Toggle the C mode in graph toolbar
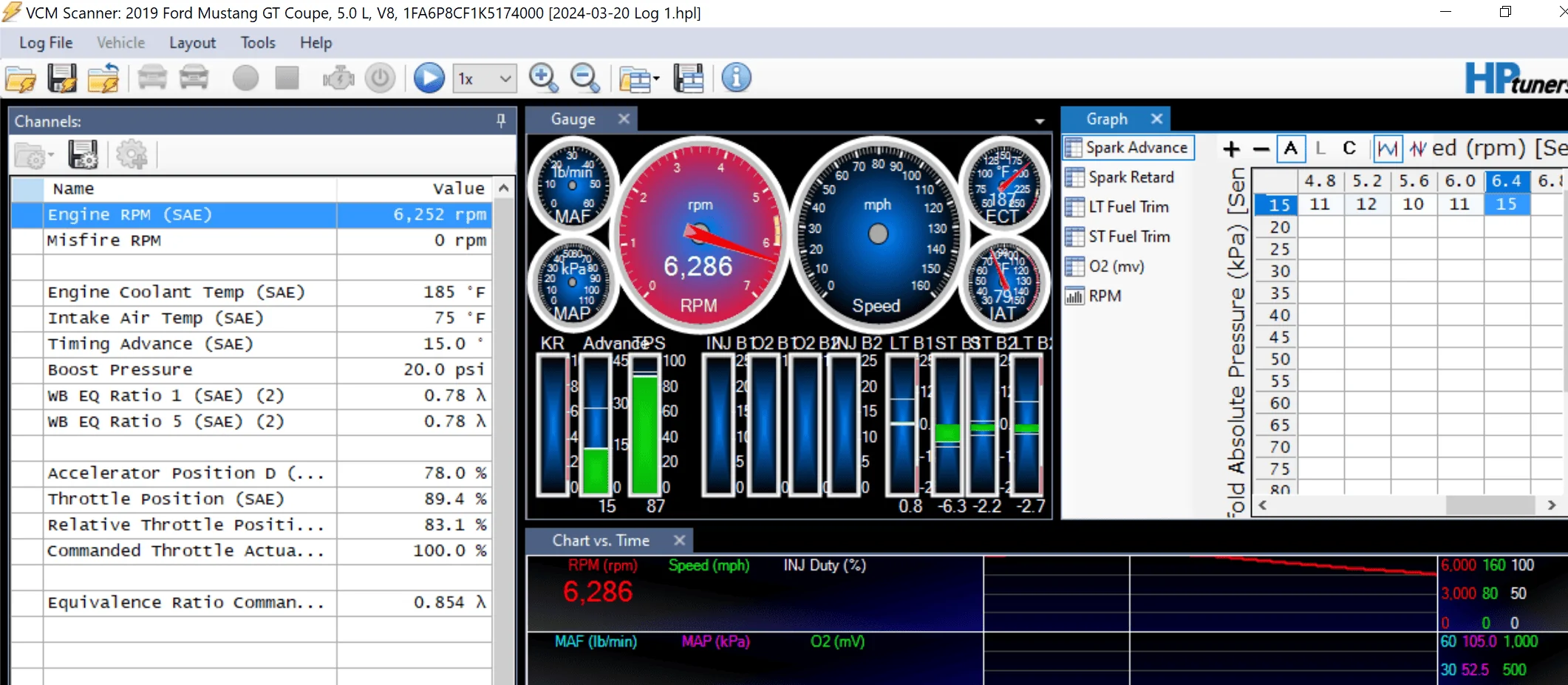 (1349, 149)
